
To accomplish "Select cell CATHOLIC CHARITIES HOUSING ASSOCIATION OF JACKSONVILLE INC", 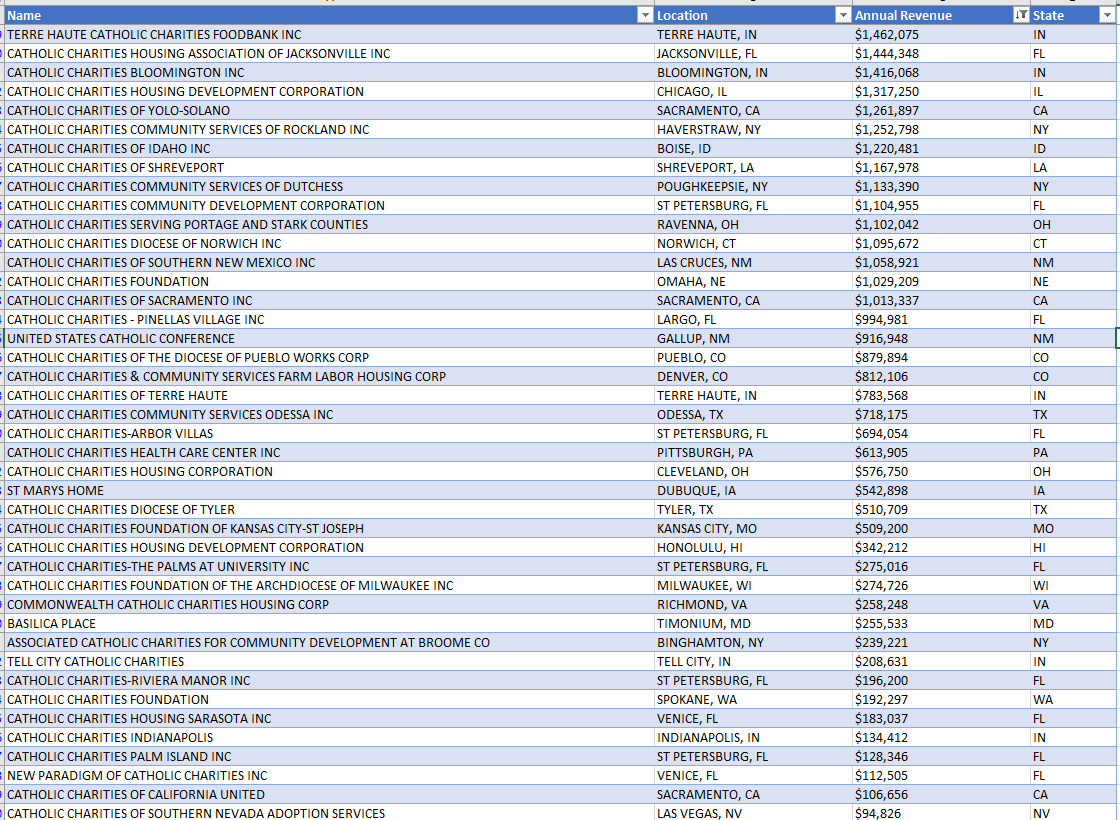I will point(329,54).
